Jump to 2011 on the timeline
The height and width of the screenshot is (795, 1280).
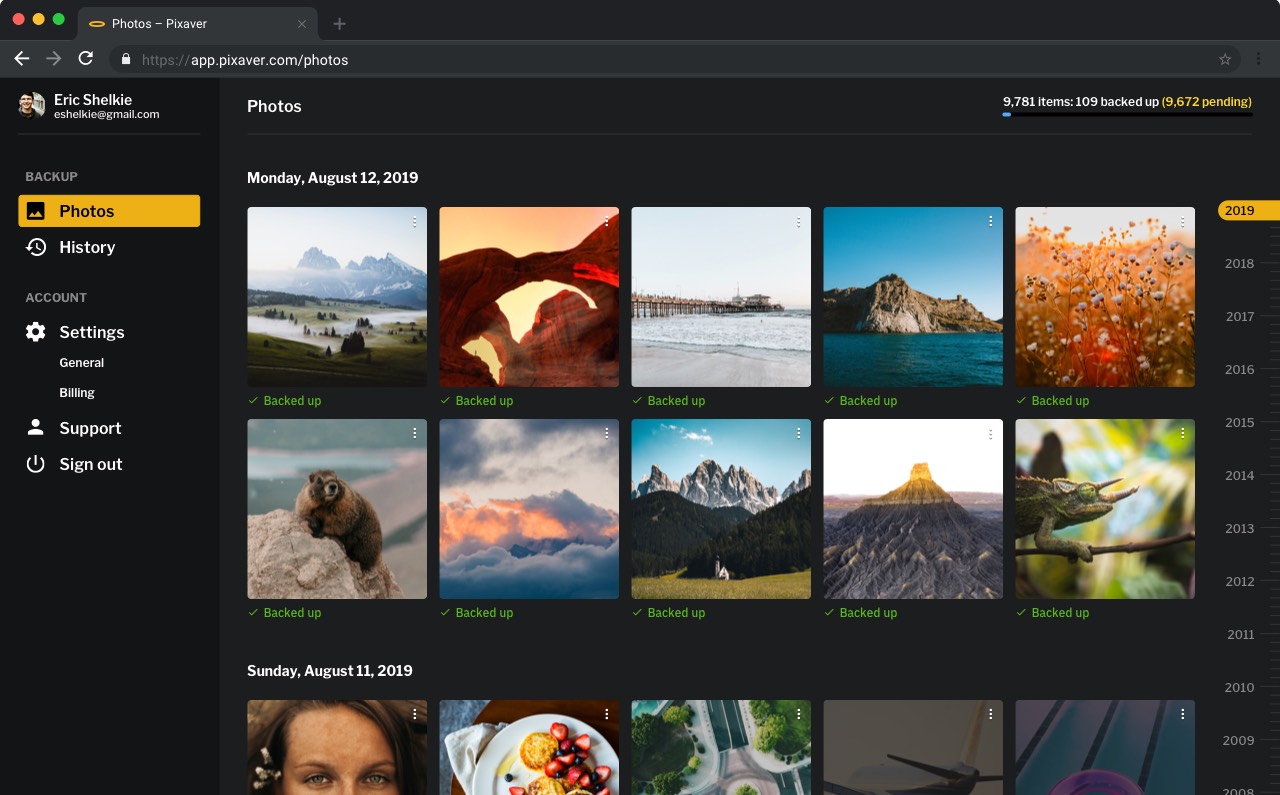(1240, 635)
